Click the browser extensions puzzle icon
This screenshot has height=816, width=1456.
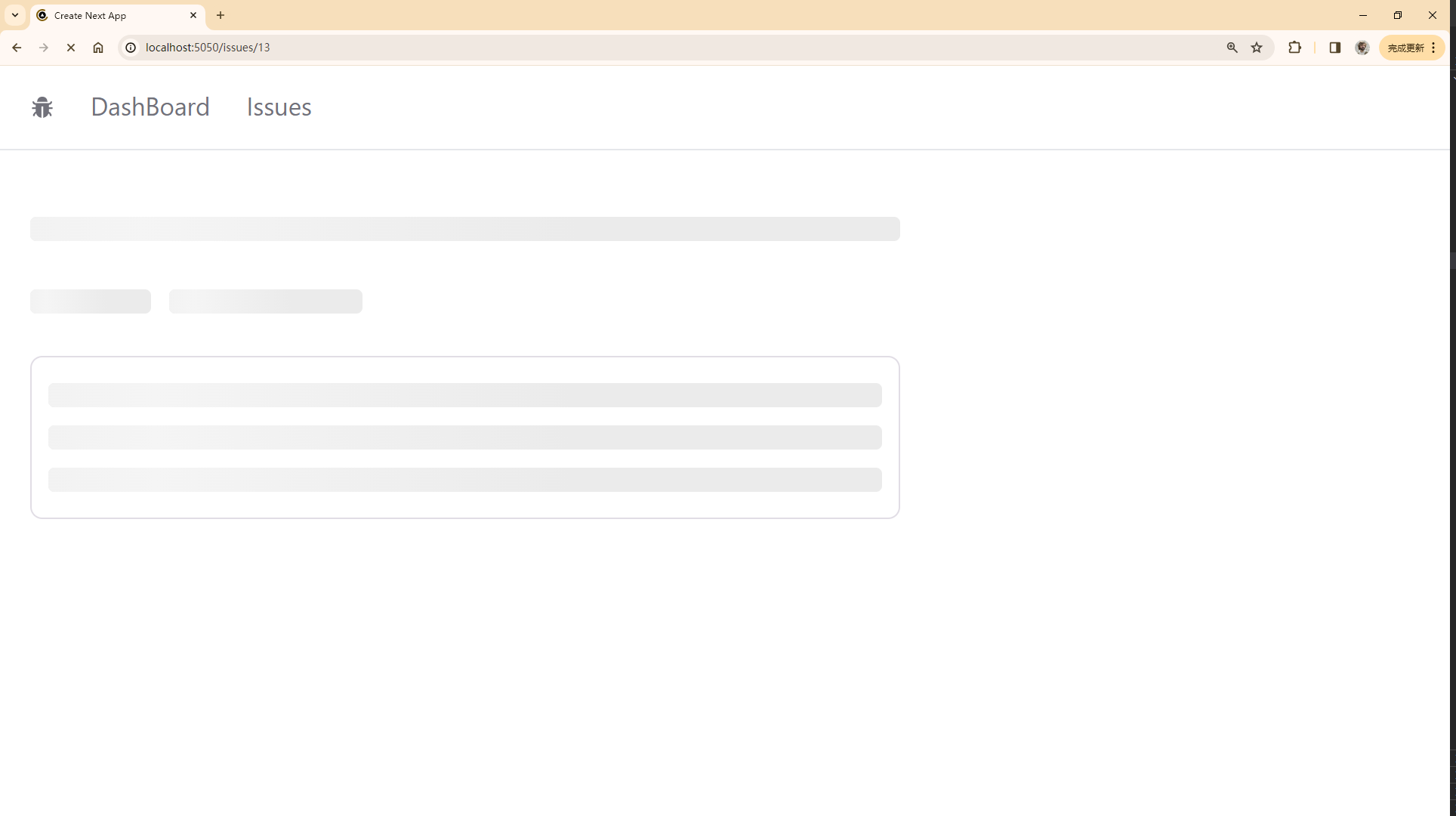[1294, 47]
